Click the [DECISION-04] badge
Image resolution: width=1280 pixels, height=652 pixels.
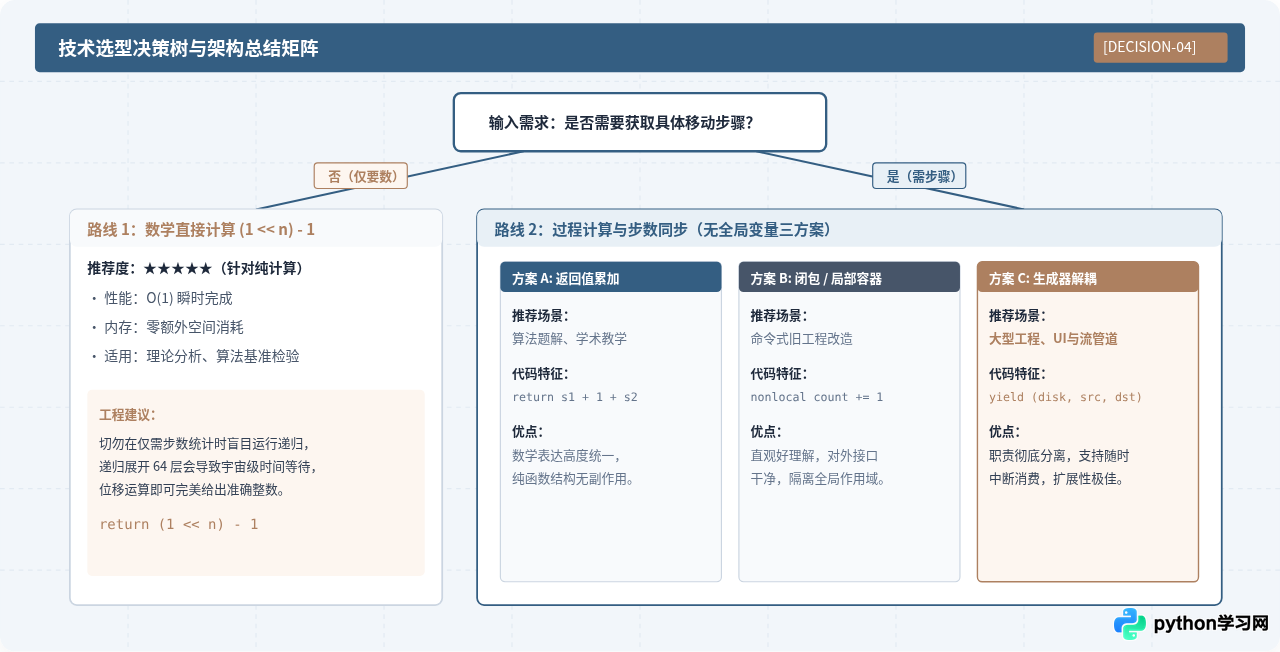point(1160,47)
